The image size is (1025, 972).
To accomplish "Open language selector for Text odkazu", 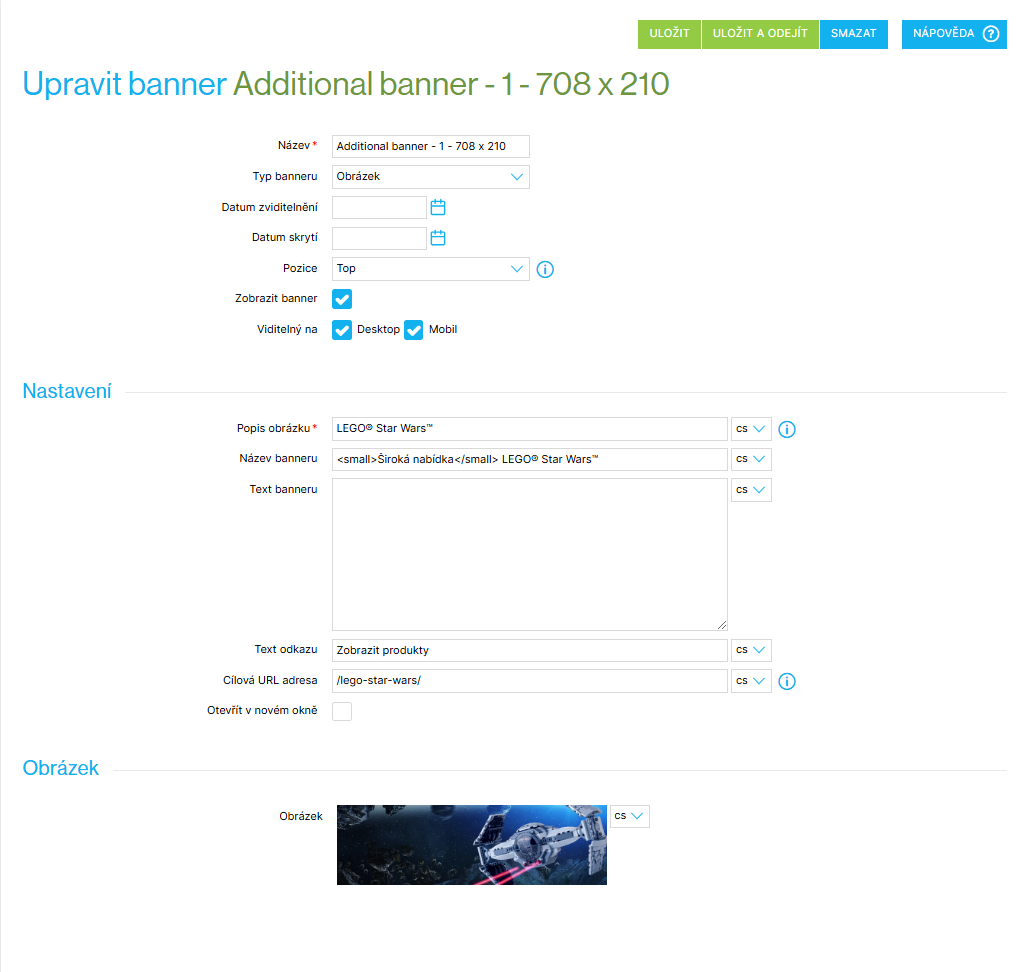I will [x=751, y=650].
